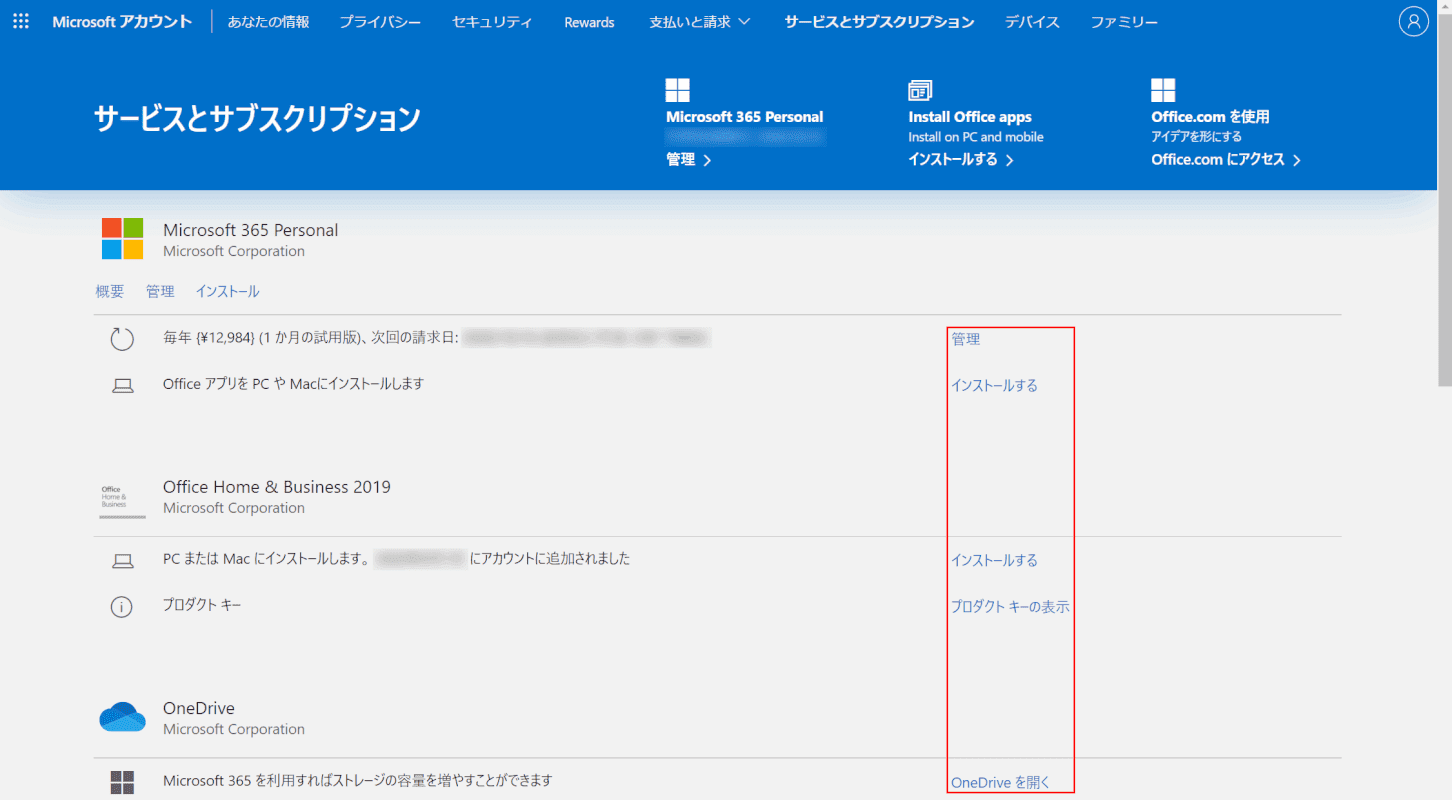
Task: Click the OneDrive section title
Action: pos(199,708)
